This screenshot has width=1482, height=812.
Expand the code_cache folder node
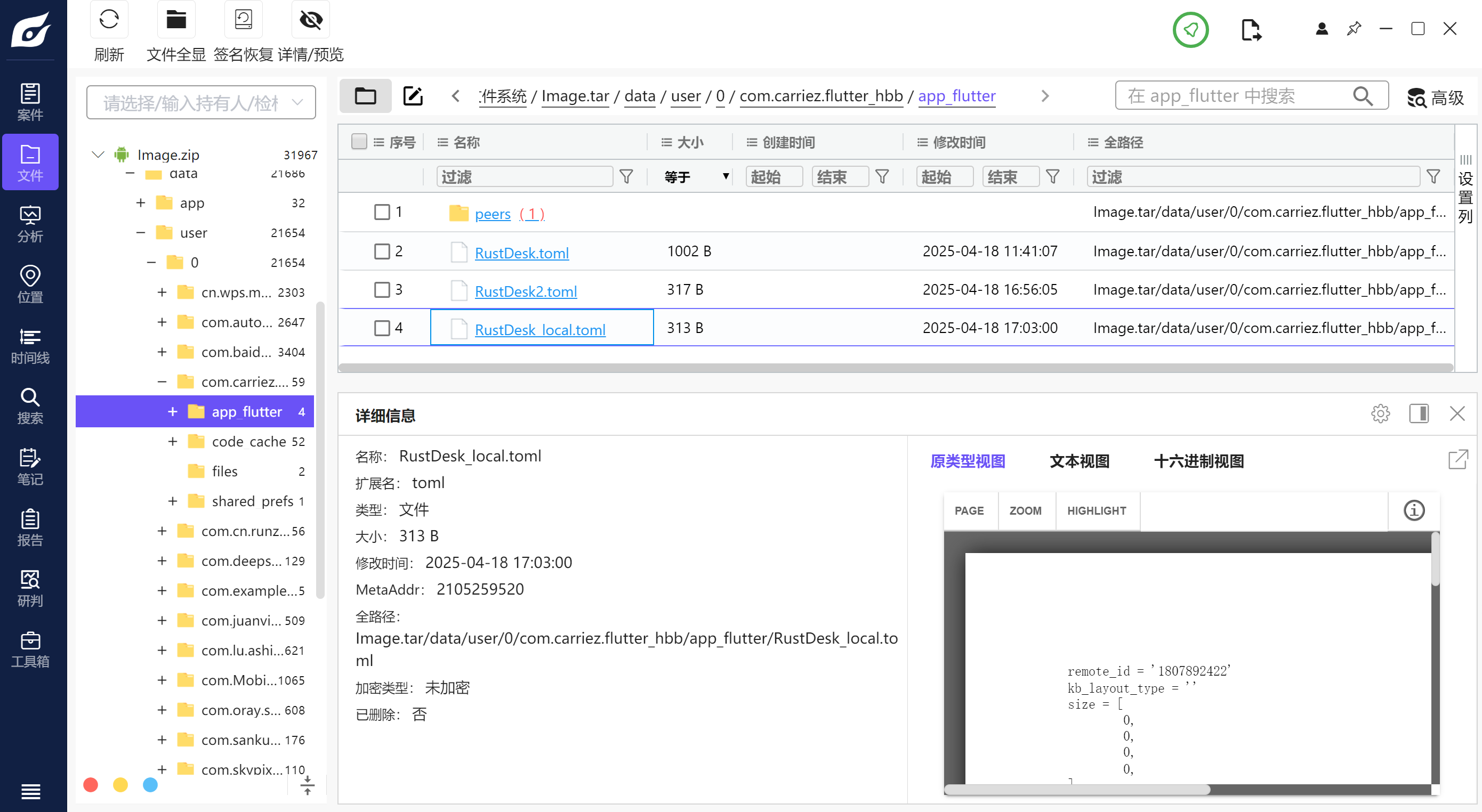172,441
